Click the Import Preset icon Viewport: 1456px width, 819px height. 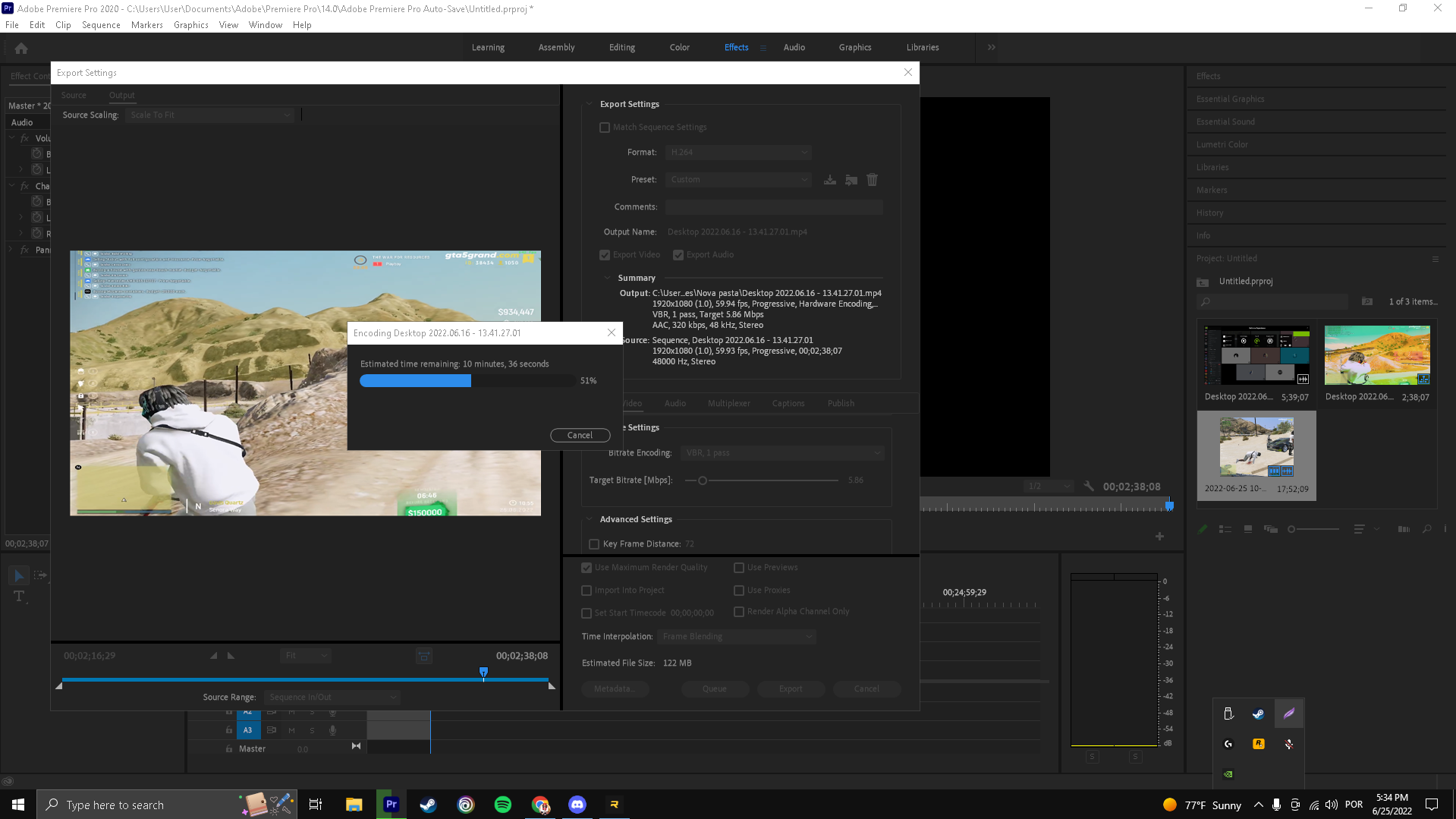(851, 180)
